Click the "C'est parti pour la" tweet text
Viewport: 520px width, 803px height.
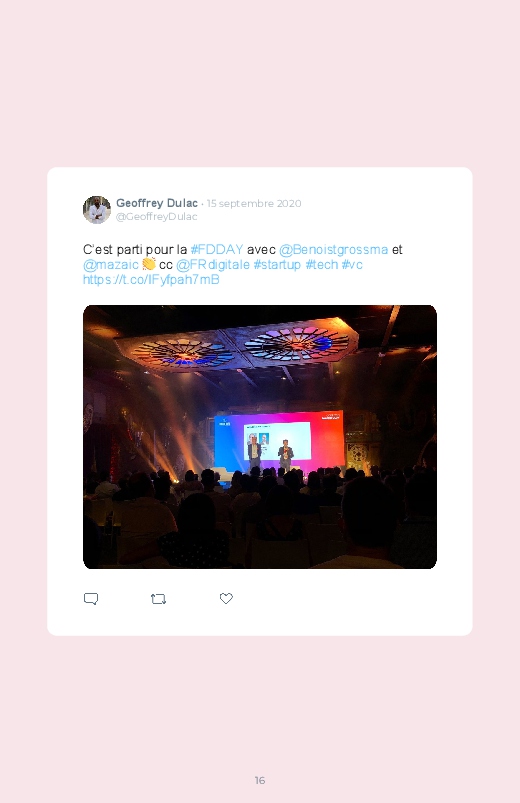(x=135, y=249)
